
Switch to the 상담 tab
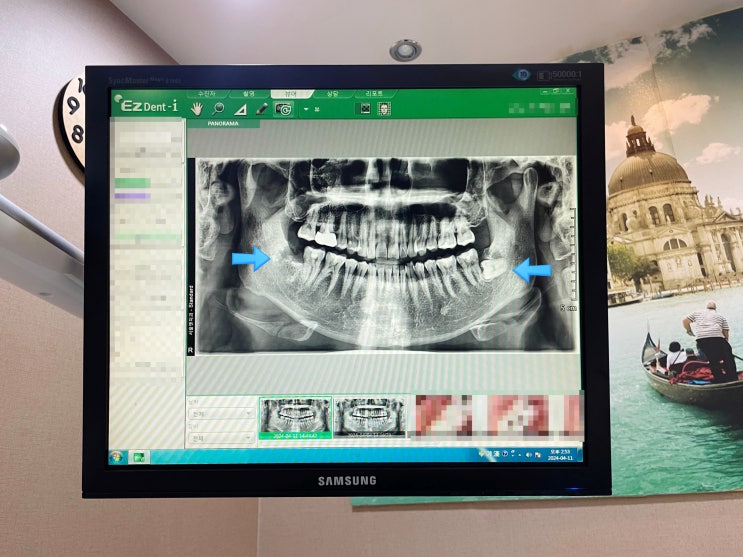(x=333, y=94)
